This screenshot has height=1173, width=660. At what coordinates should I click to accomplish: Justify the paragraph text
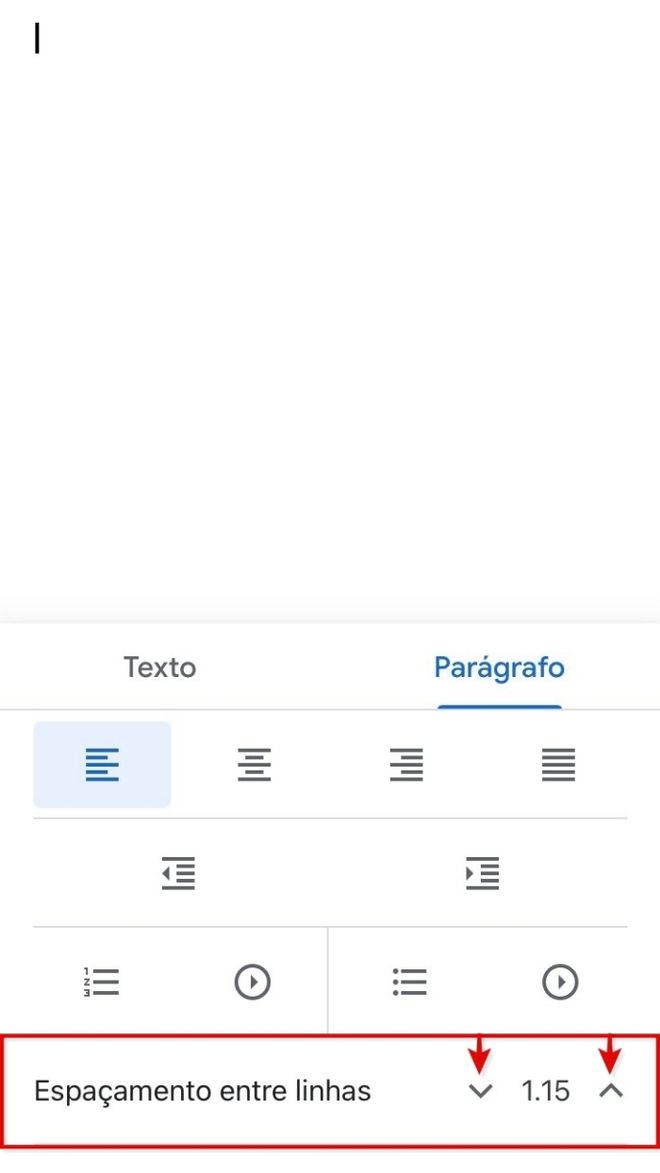coord(558,765)
